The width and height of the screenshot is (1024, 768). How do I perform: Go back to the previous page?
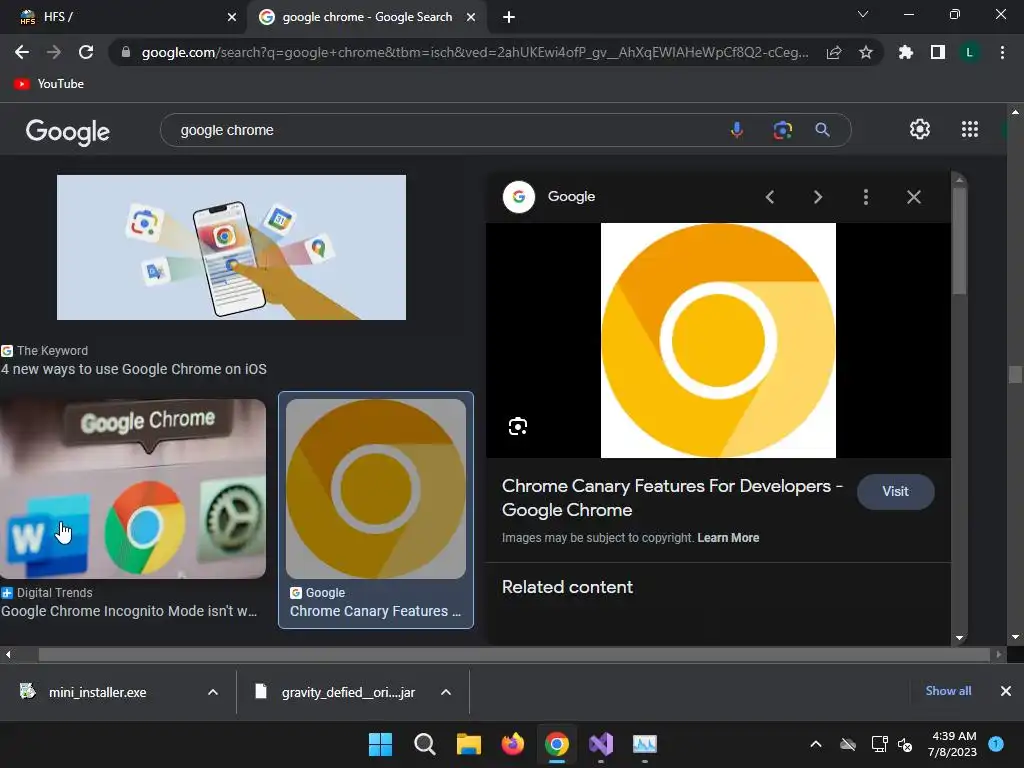tap(22, 52)
